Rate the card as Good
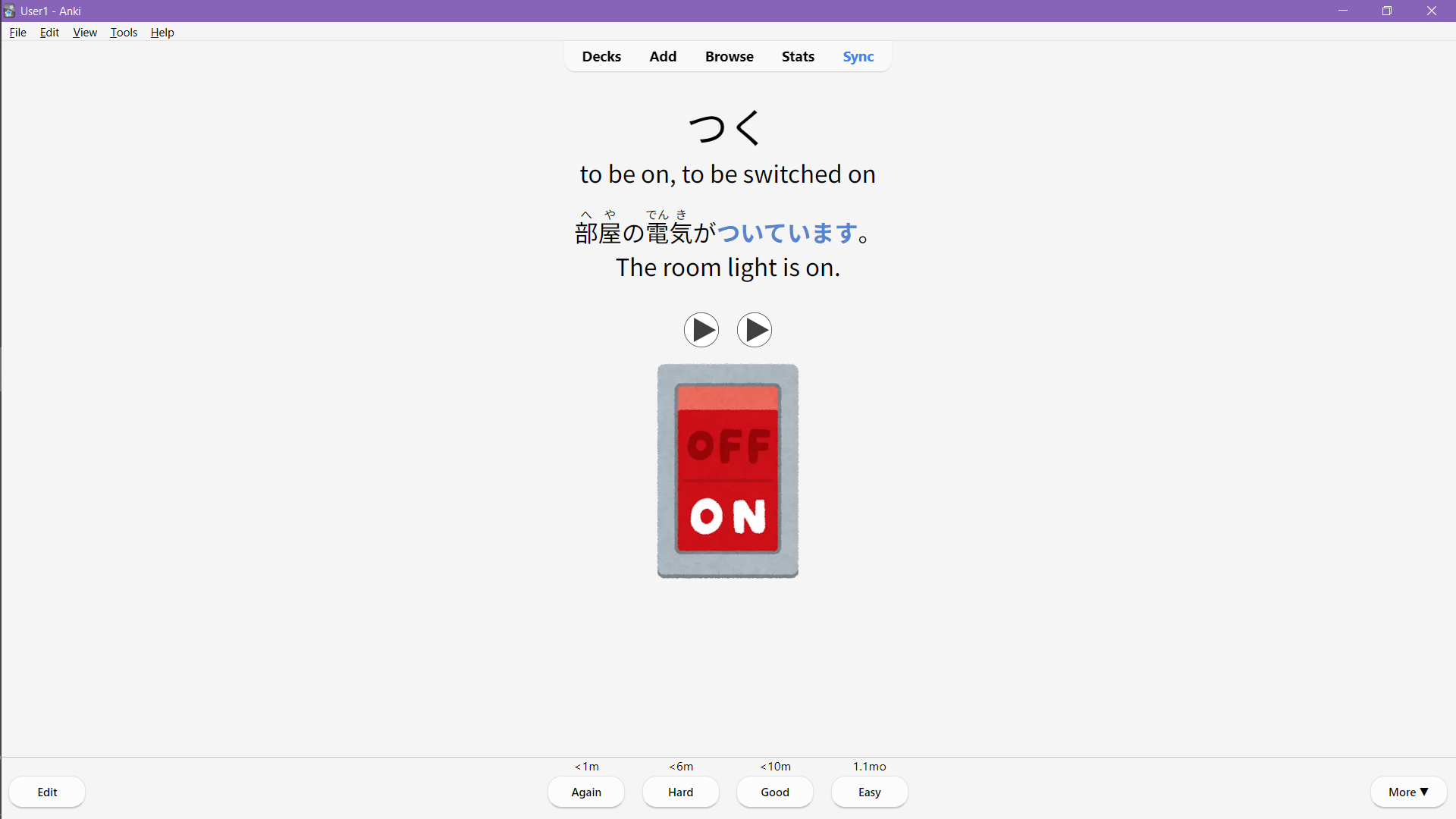The image size is (1456, 819). pyautogui.click(x=775, y=792)
